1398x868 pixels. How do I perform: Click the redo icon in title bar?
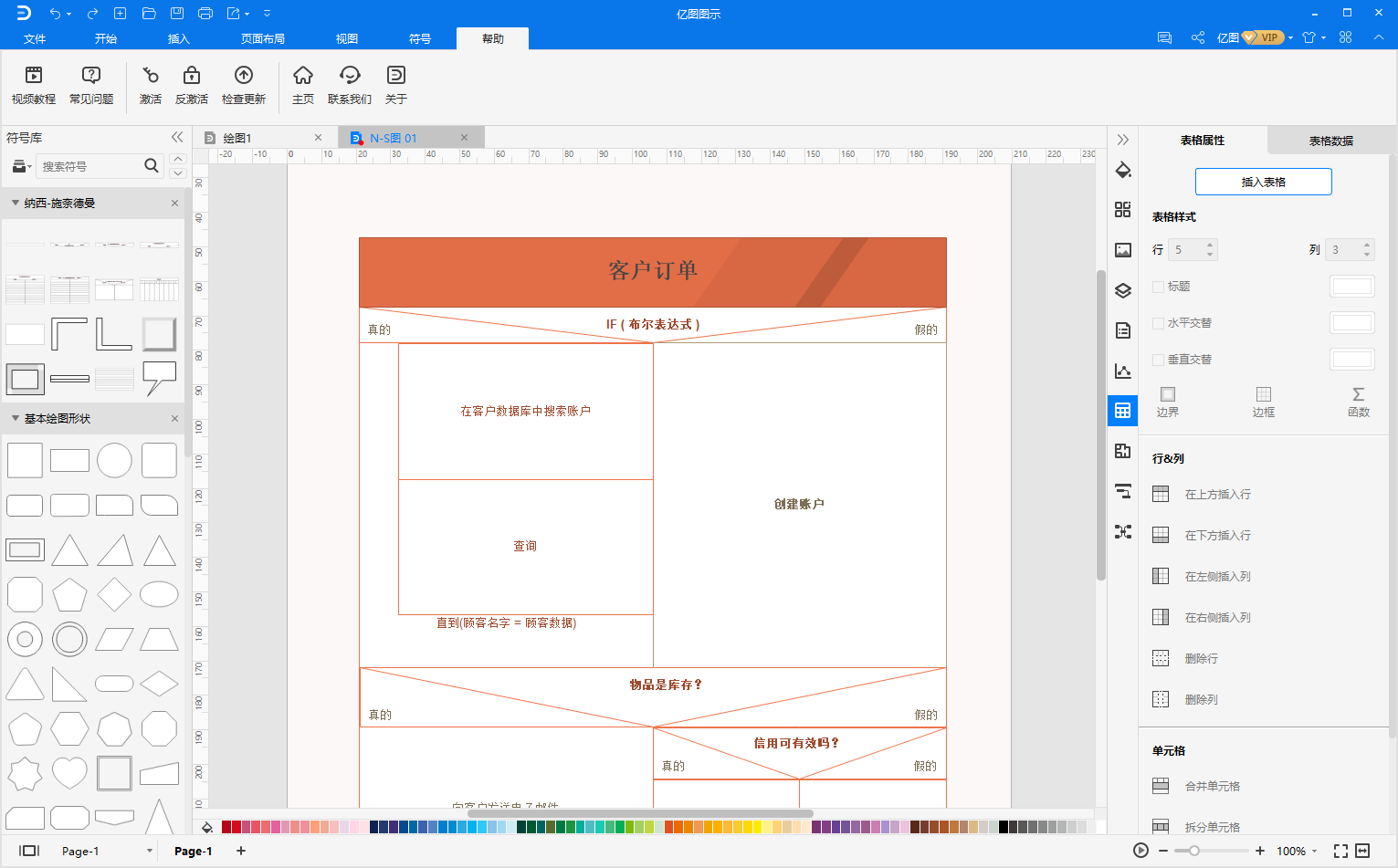92,13
